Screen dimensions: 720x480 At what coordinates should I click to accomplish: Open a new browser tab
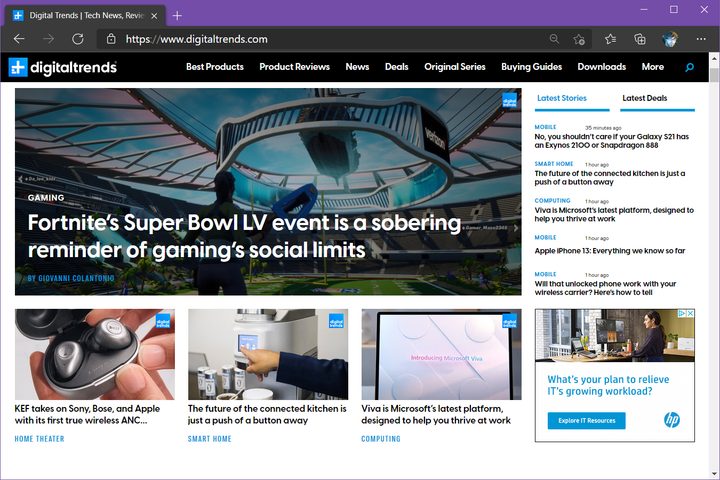tap(177, 16)
